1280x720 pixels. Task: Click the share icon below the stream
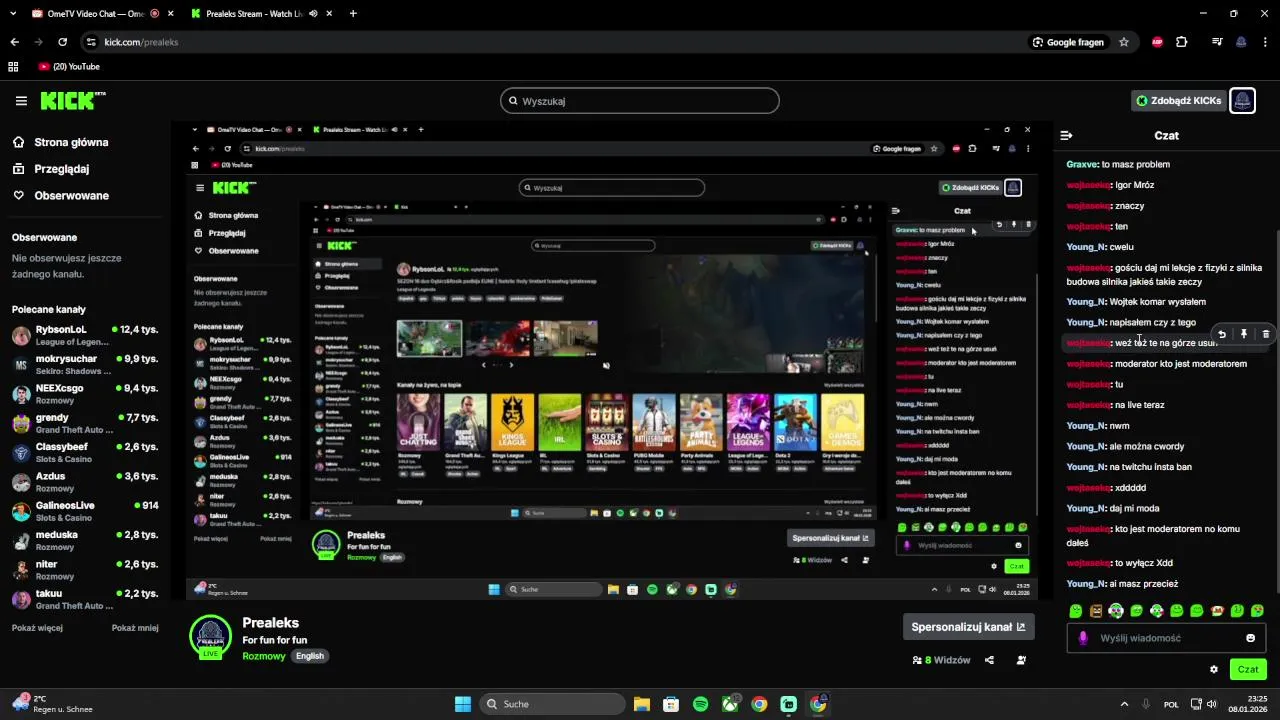click(990, 660)
